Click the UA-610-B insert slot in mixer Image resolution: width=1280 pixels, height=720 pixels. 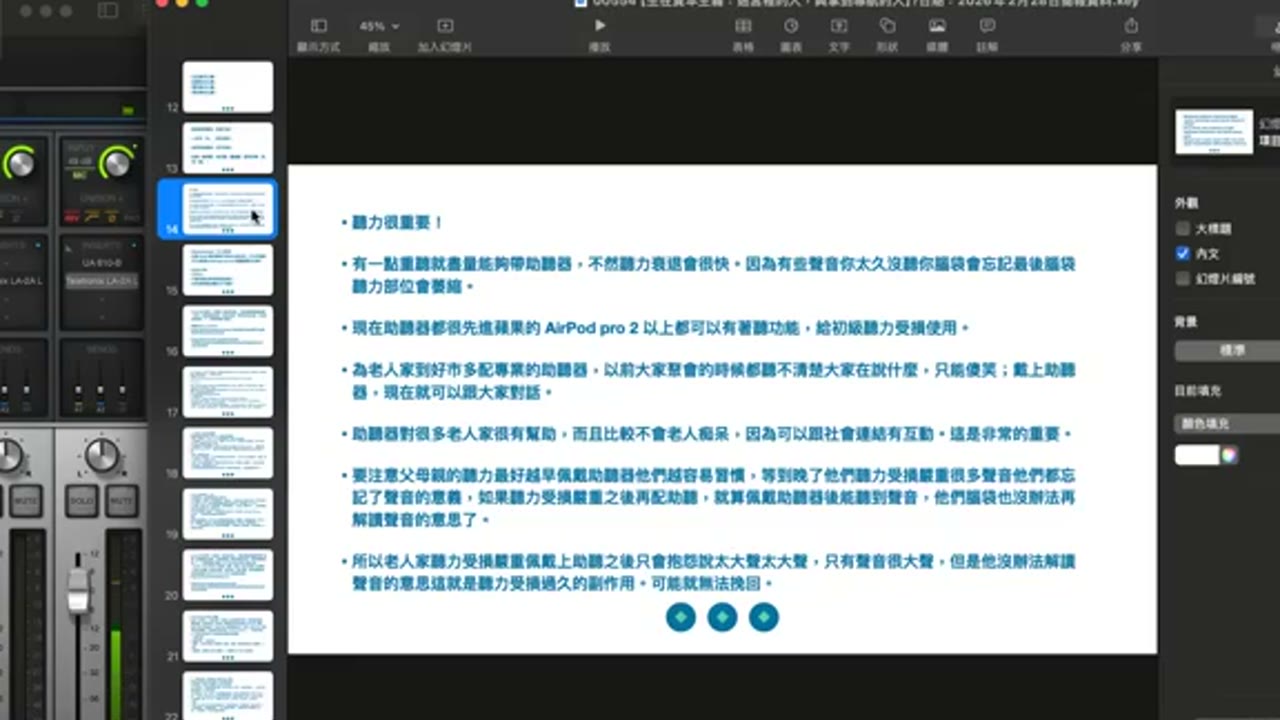102,262
